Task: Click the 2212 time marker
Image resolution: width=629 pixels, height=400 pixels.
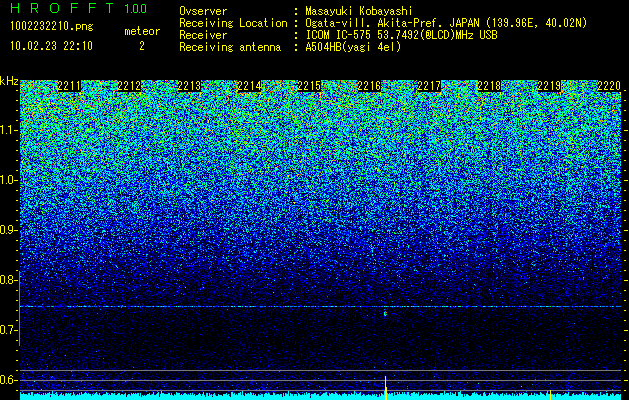Action: (x=130, y=86)
